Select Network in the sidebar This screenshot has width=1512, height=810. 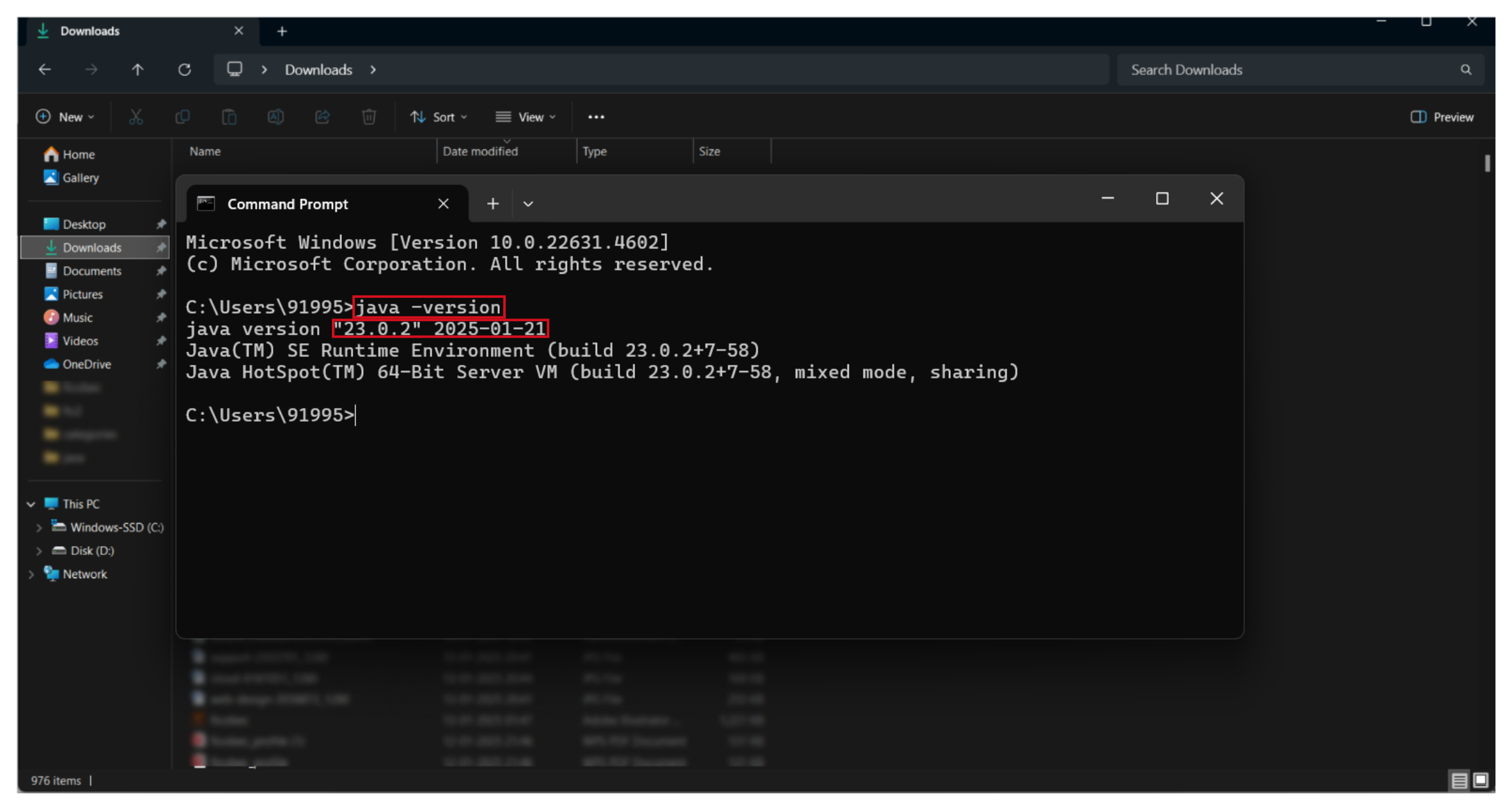point(75,574)
